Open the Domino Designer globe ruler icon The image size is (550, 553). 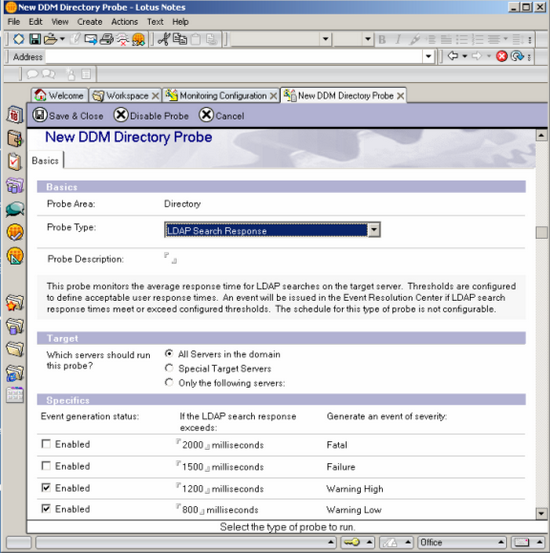click(x=15, y=256)
